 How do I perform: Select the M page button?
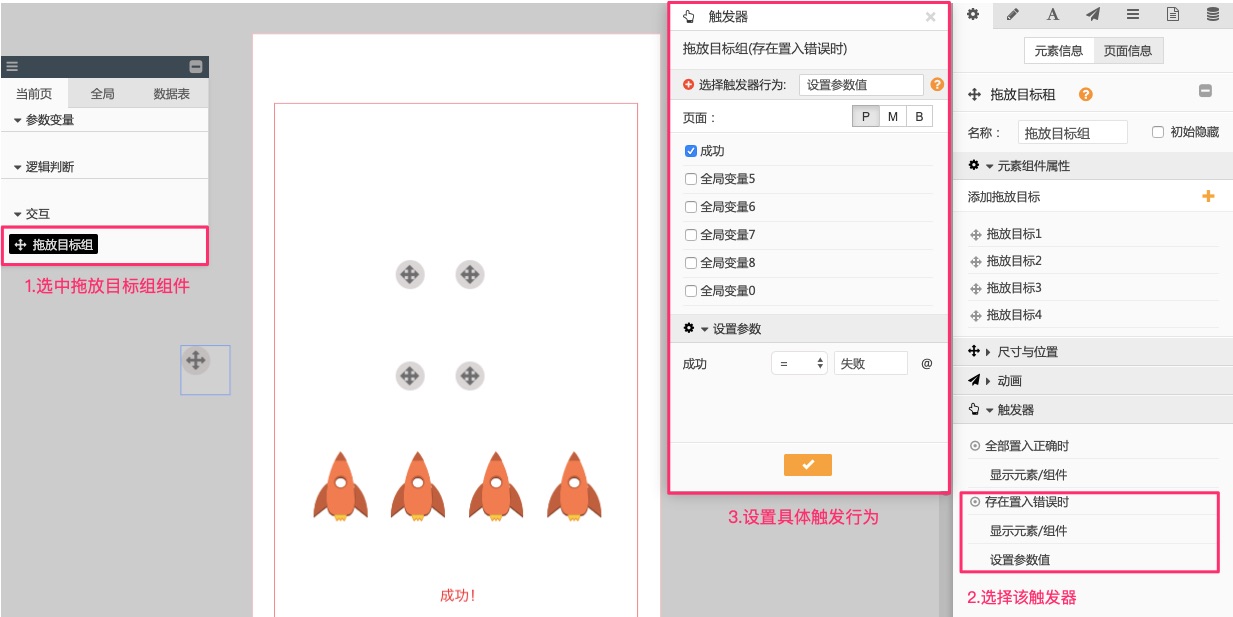pos(892,117)
